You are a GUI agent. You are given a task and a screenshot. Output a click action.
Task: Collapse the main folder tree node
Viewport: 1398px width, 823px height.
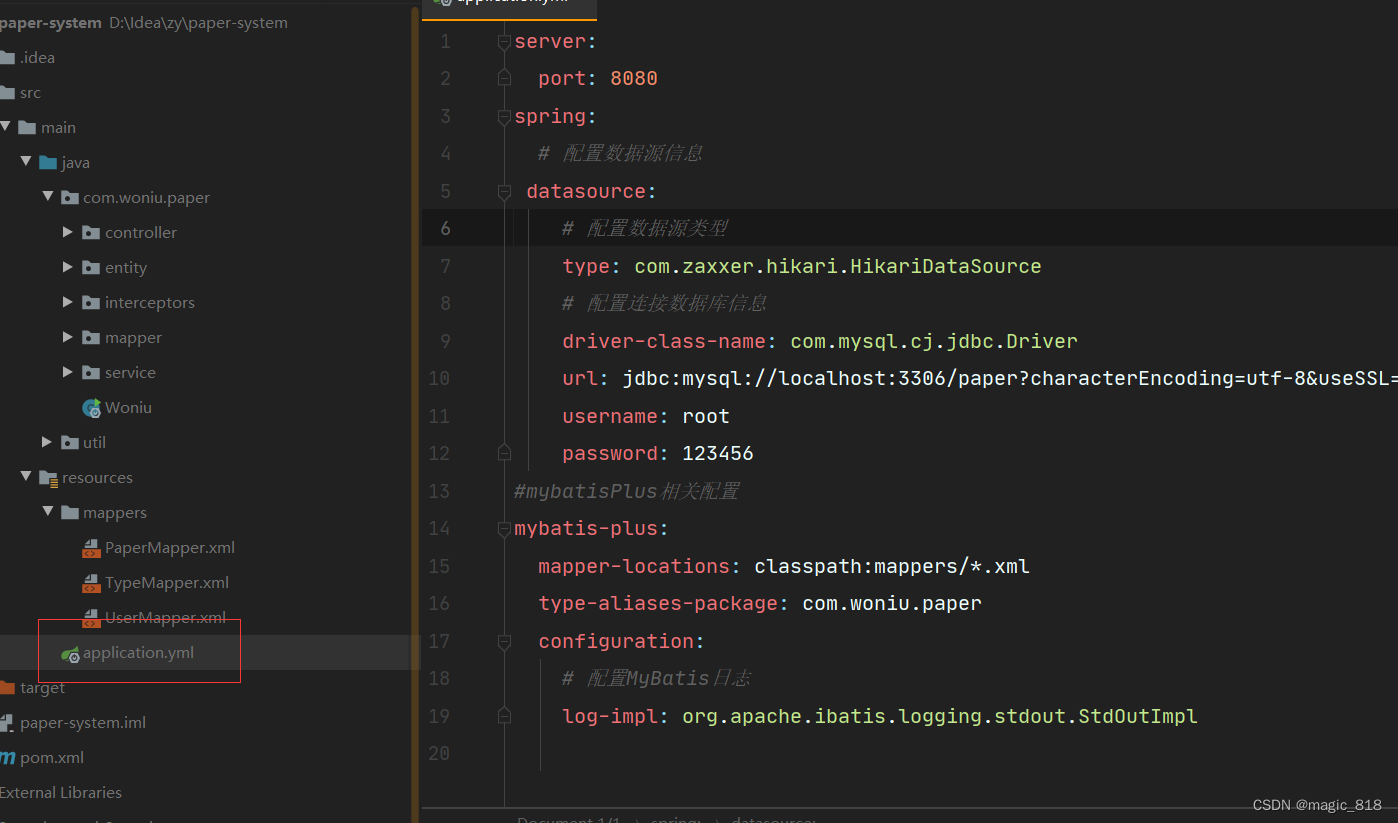(6, 127)
